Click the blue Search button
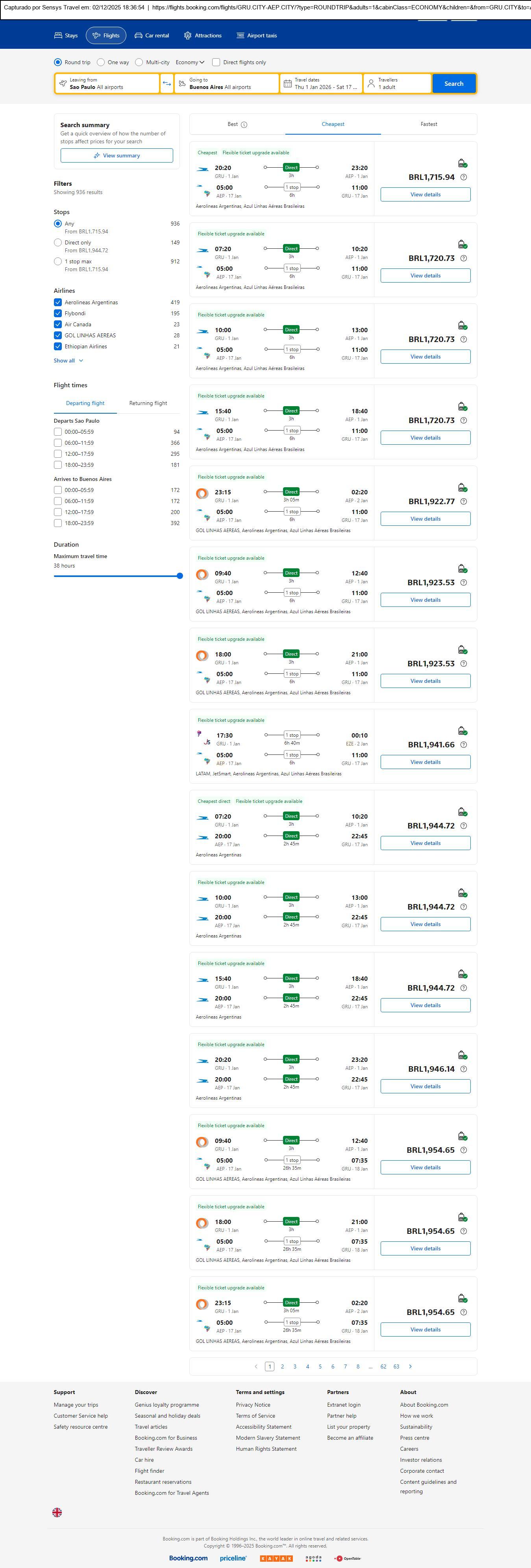531x1568 pixels. pyautogui.click(x=454, y=83)
